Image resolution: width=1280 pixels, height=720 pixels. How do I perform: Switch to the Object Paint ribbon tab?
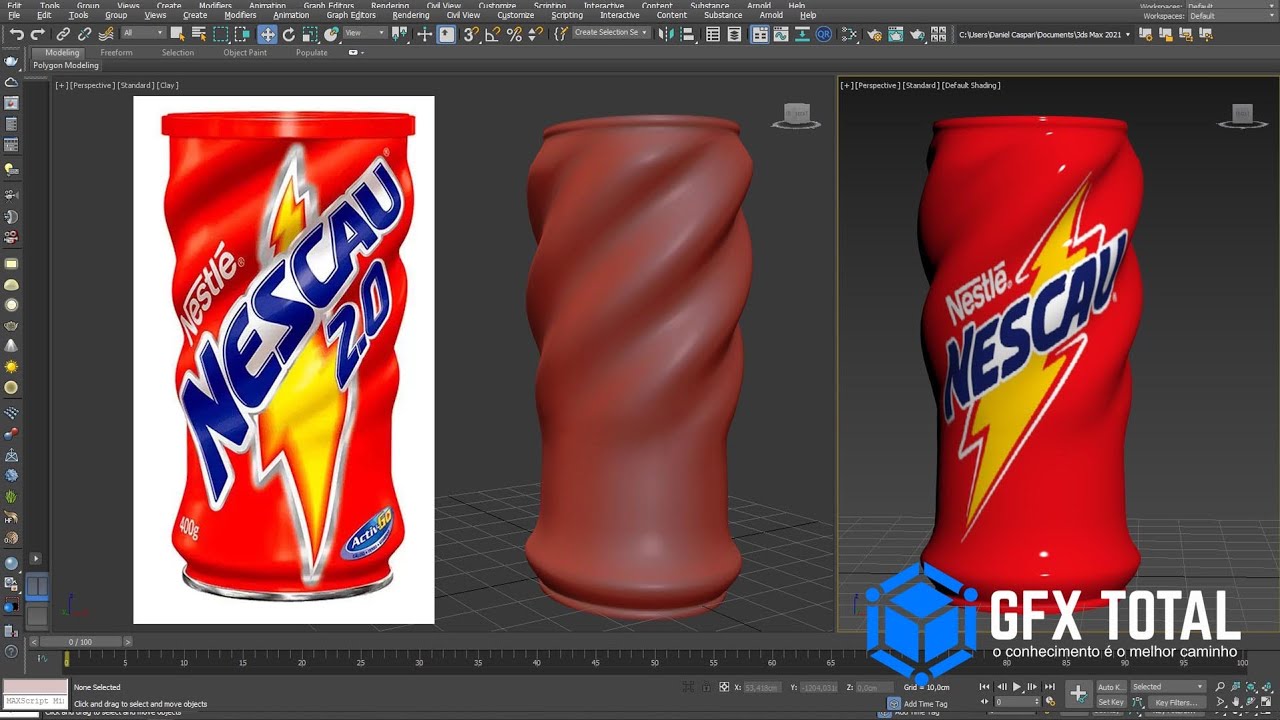245,52
